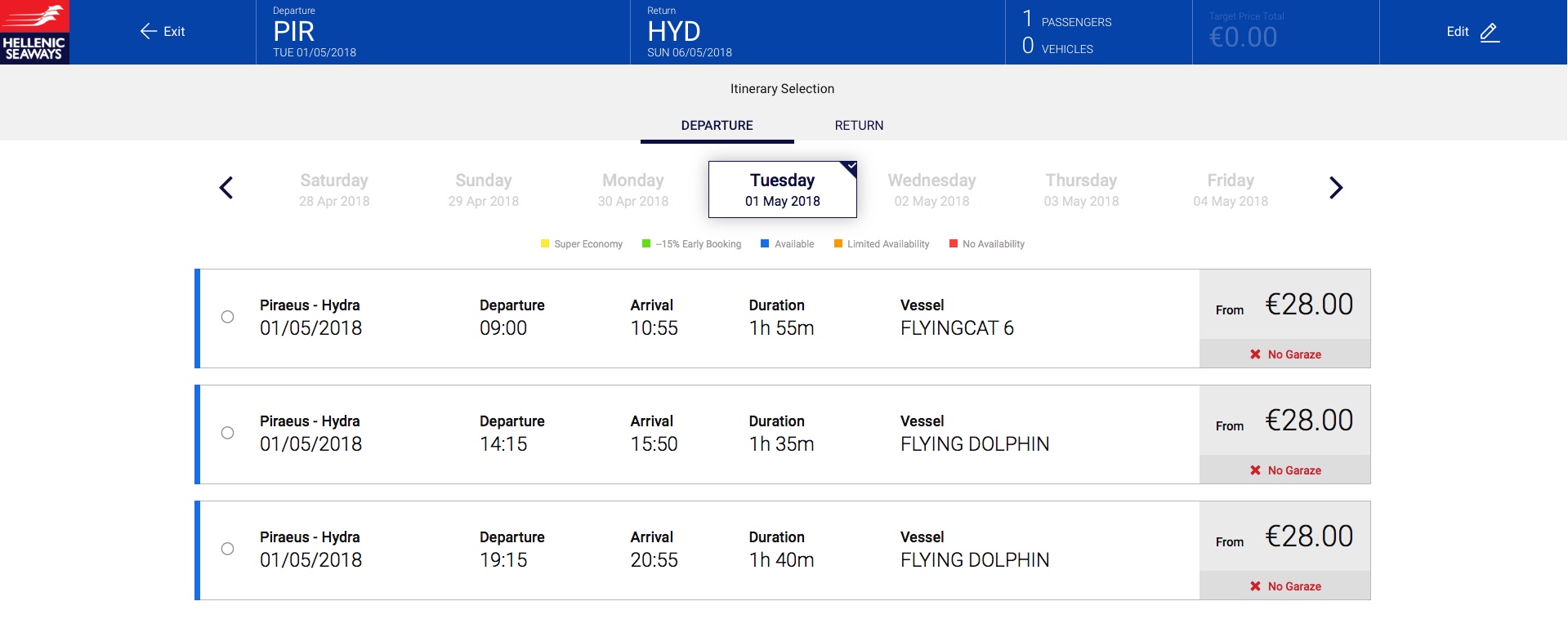Click the Hellenic Seaways logo
This screenshot has height=628, width=1568.
coord(34,32)
